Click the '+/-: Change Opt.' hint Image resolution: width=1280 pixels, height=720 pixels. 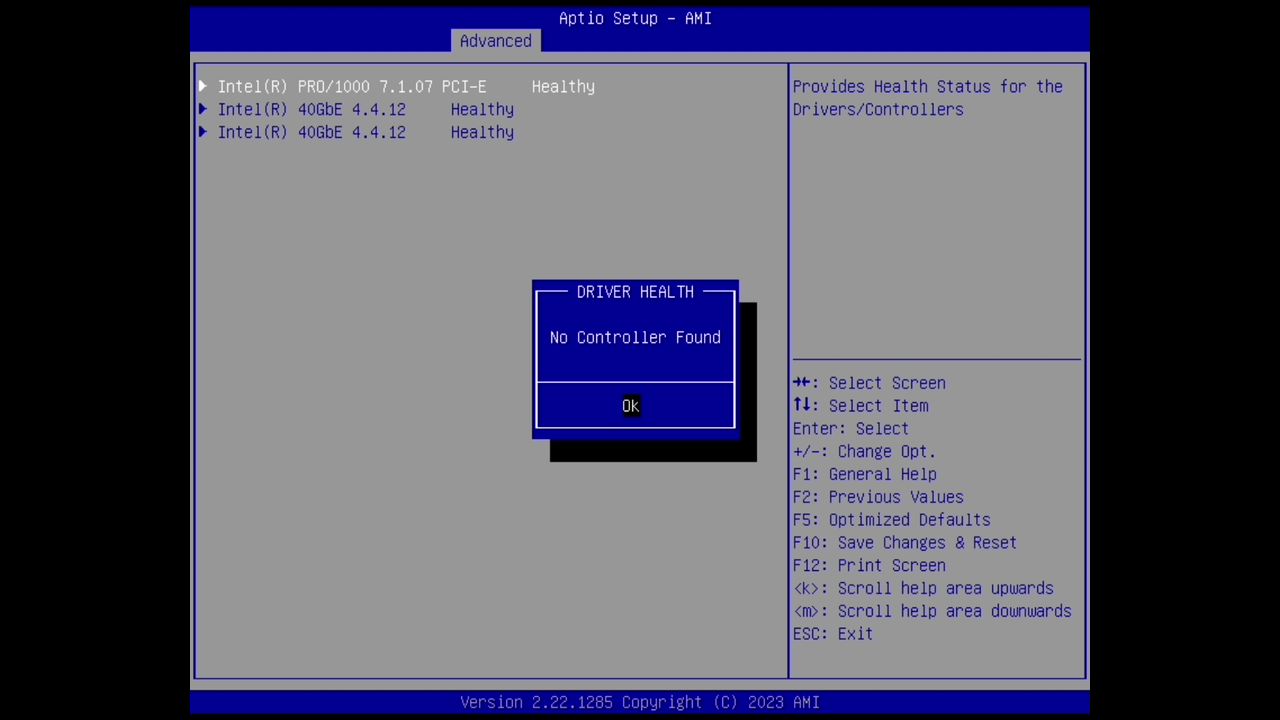[x=864, y=452]
